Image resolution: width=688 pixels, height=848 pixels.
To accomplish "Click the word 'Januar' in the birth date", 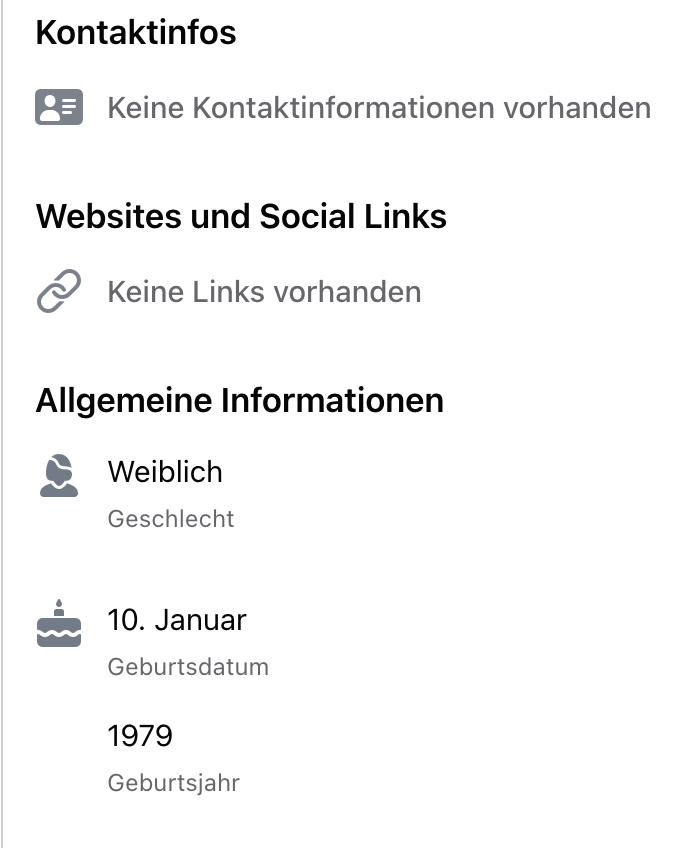I will coord(200,620).
